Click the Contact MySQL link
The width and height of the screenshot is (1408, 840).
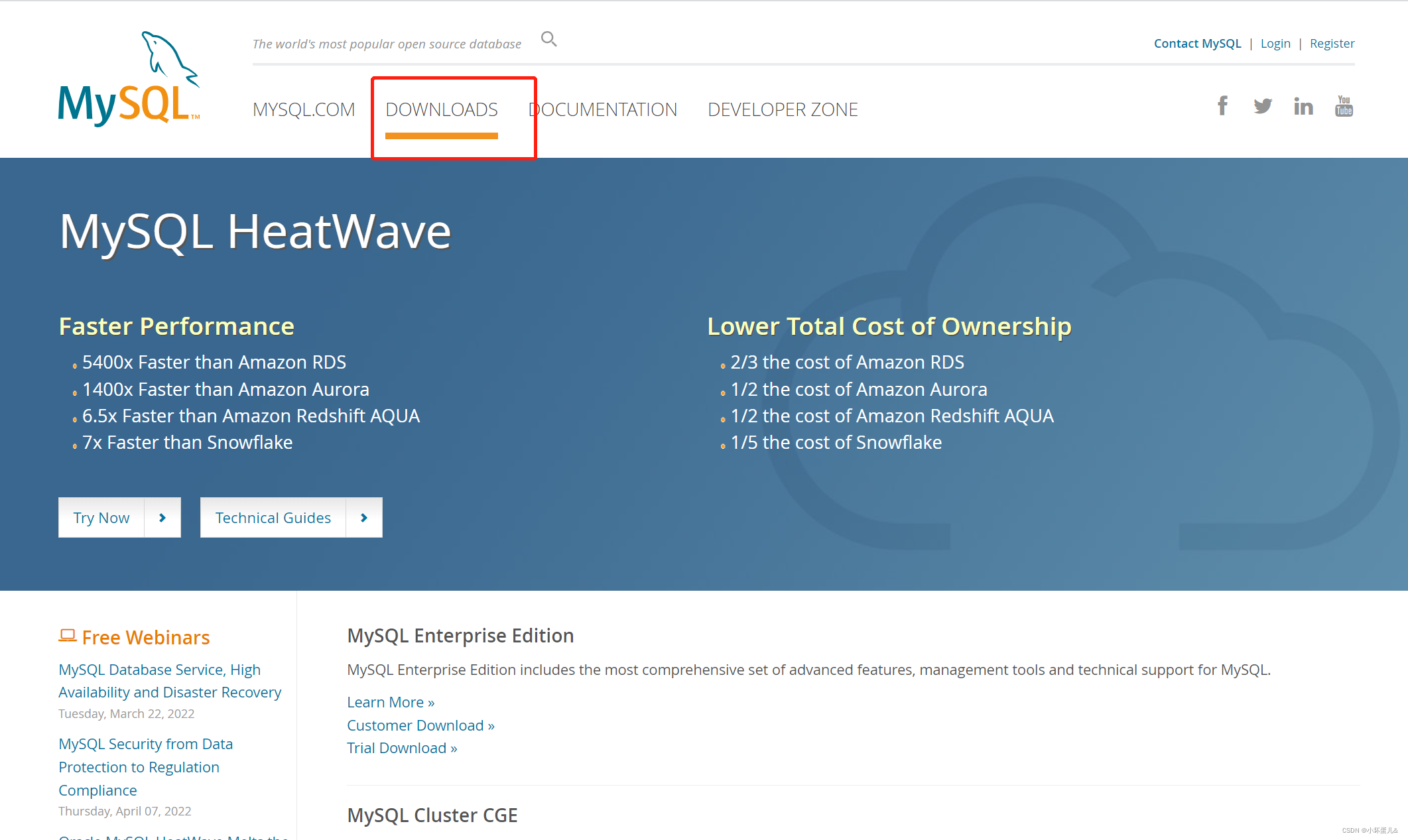tap(1197, 44)
